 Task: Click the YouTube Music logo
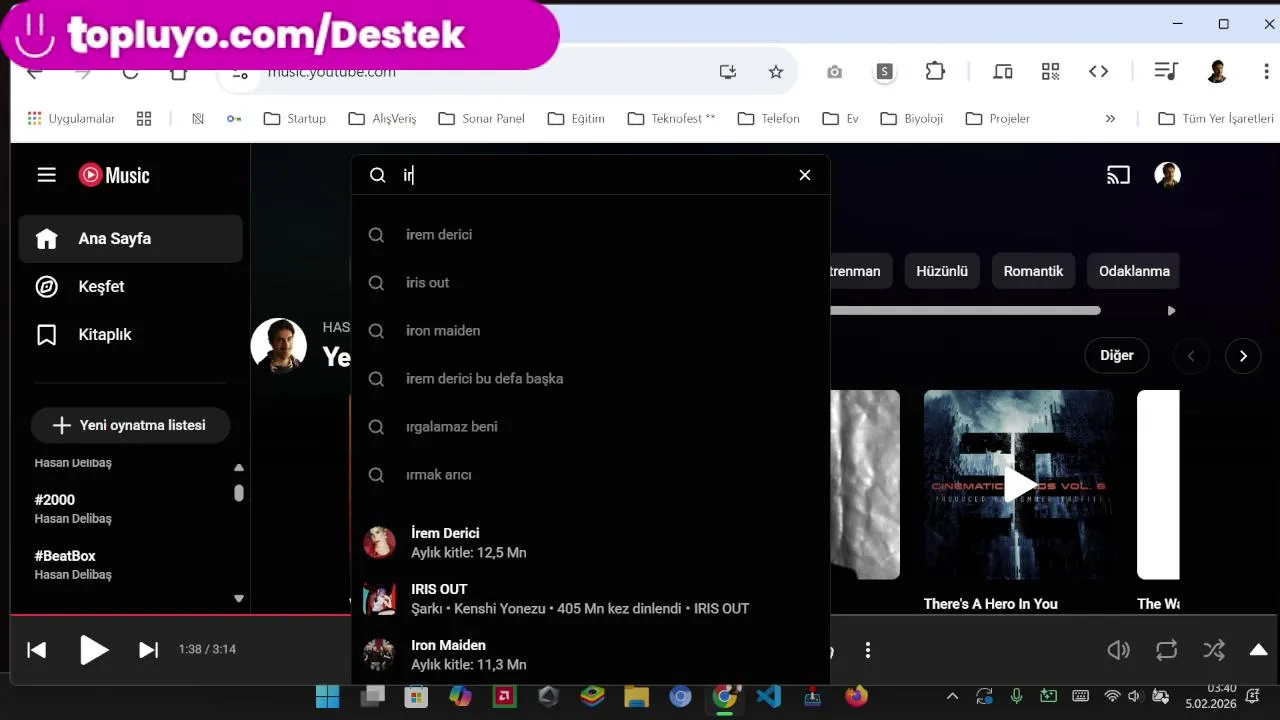(x=114, y=175)
